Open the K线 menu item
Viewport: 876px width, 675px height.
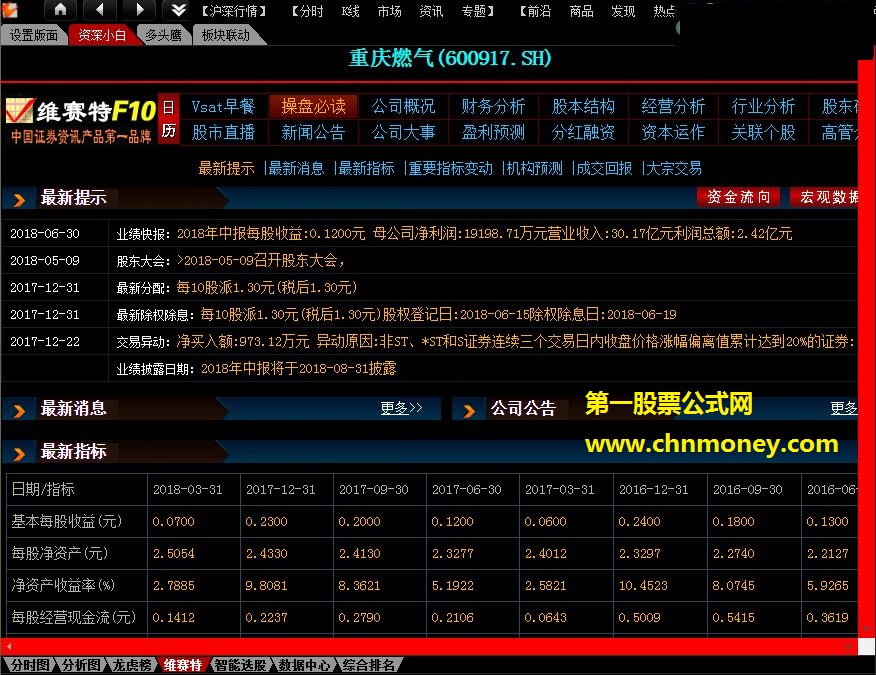coord(350,11)
